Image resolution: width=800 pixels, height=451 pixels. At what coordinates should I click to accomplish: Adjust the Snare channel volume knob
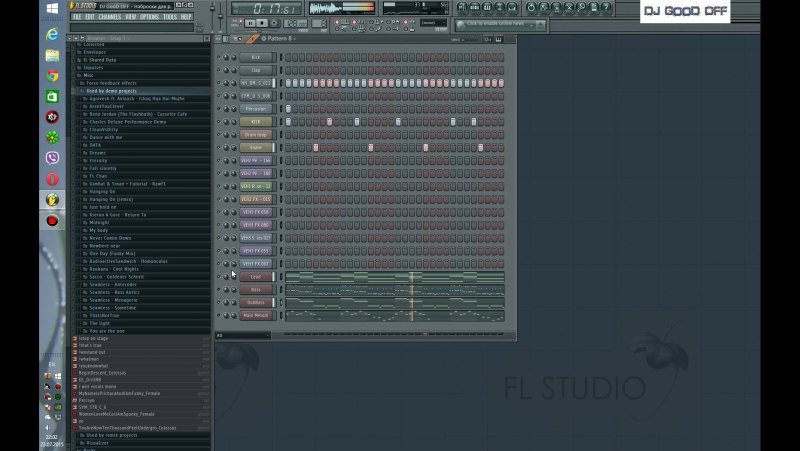[x=234, y=147]
